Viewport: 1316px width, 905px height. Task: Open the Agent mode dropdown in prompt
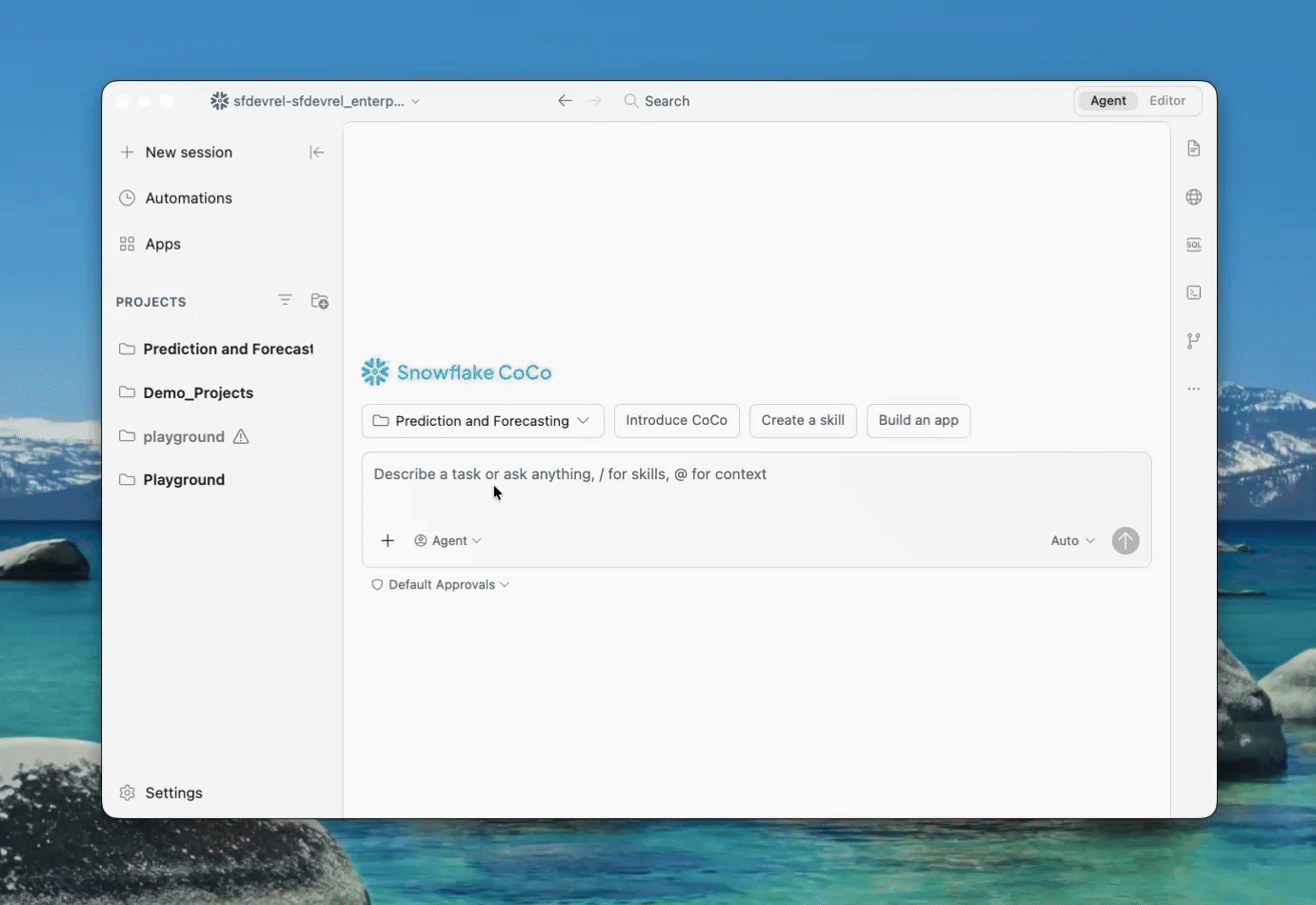448,541
